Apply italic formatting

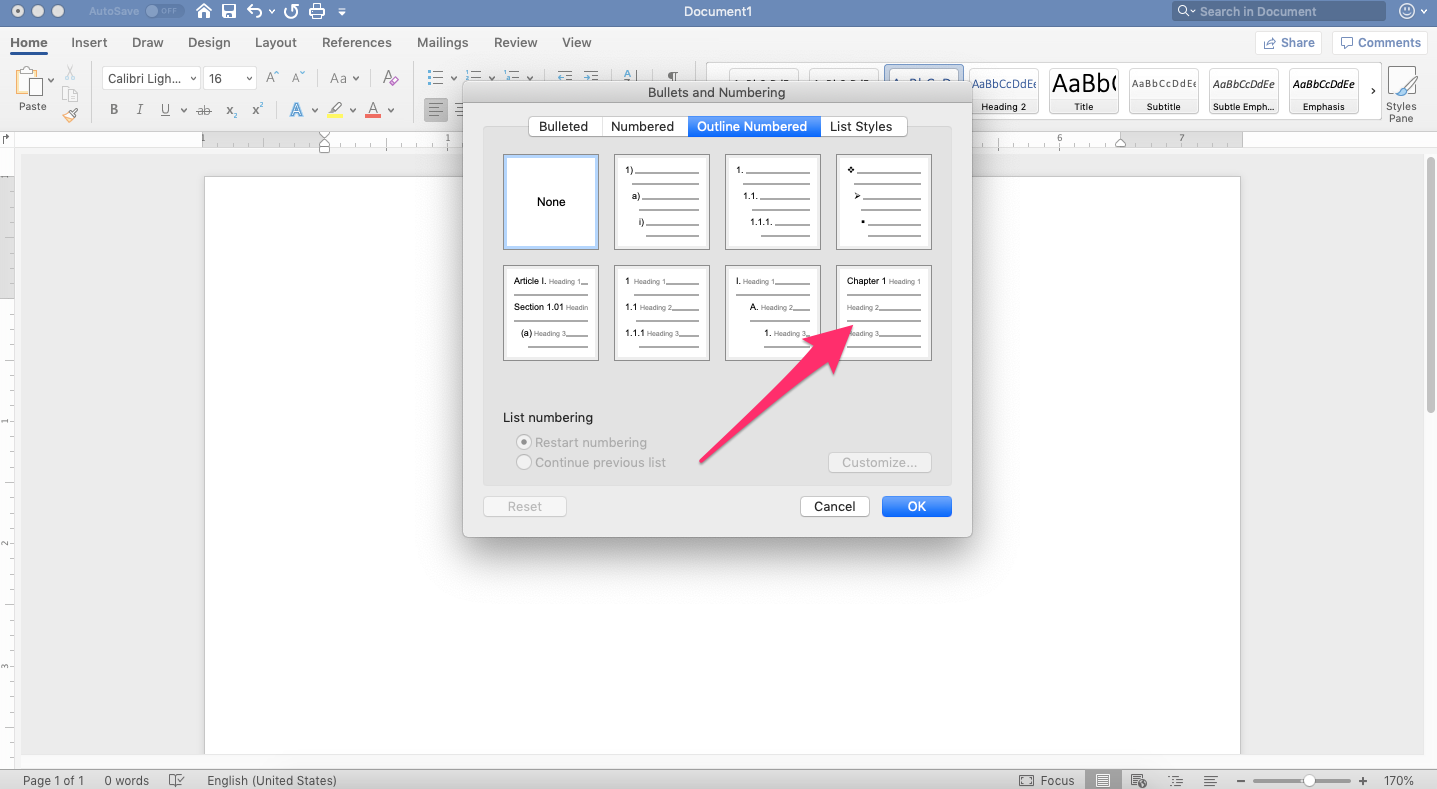(140, 110)
